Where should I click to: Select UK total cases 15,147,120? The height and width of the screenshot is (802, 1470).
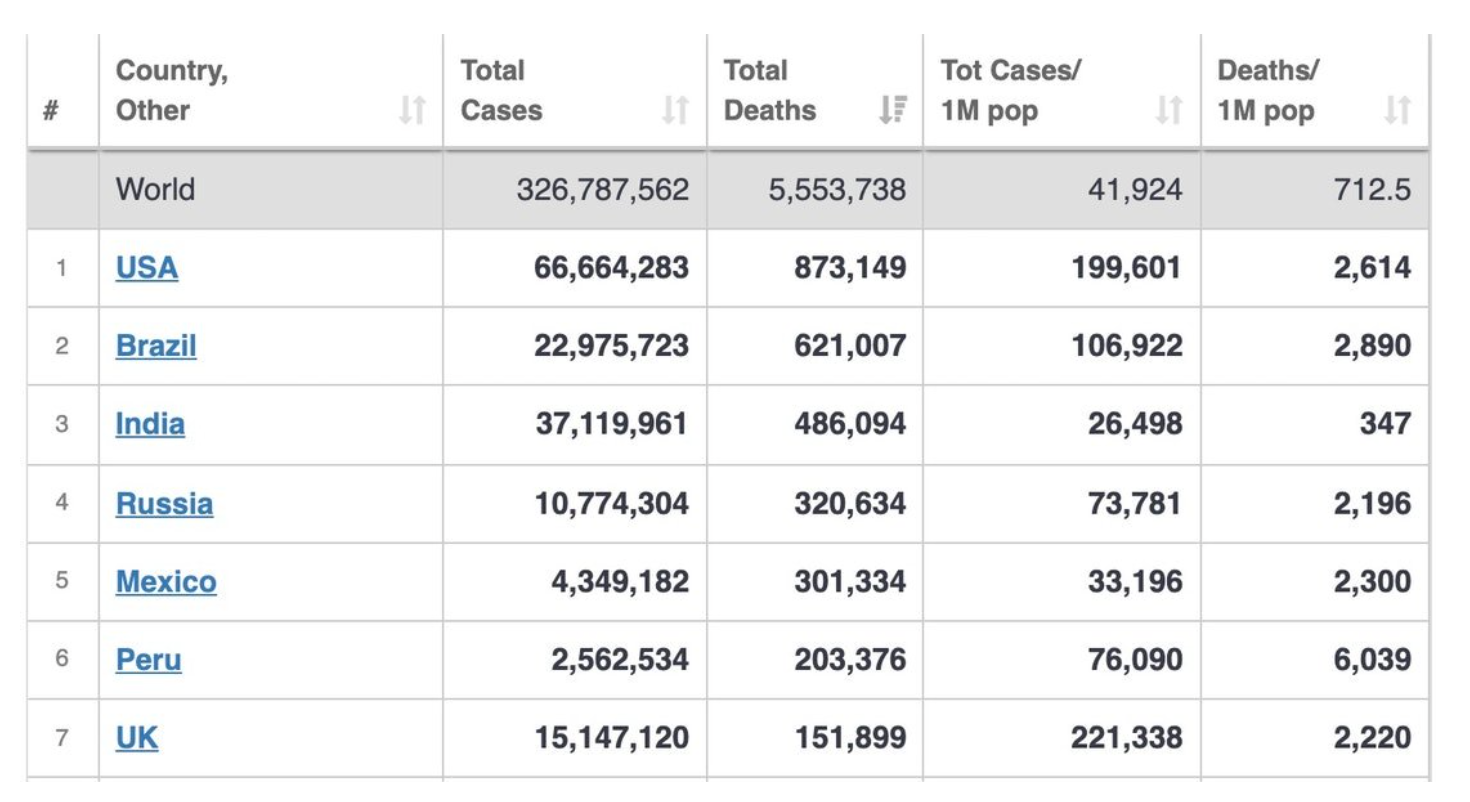(612, 738)
